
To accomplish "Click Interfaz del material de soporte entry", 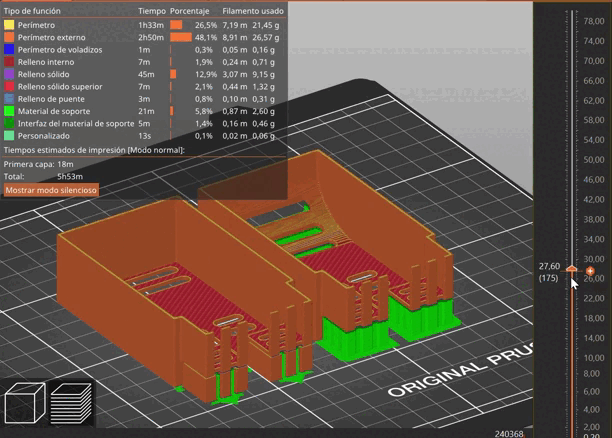I will point(74,123).
